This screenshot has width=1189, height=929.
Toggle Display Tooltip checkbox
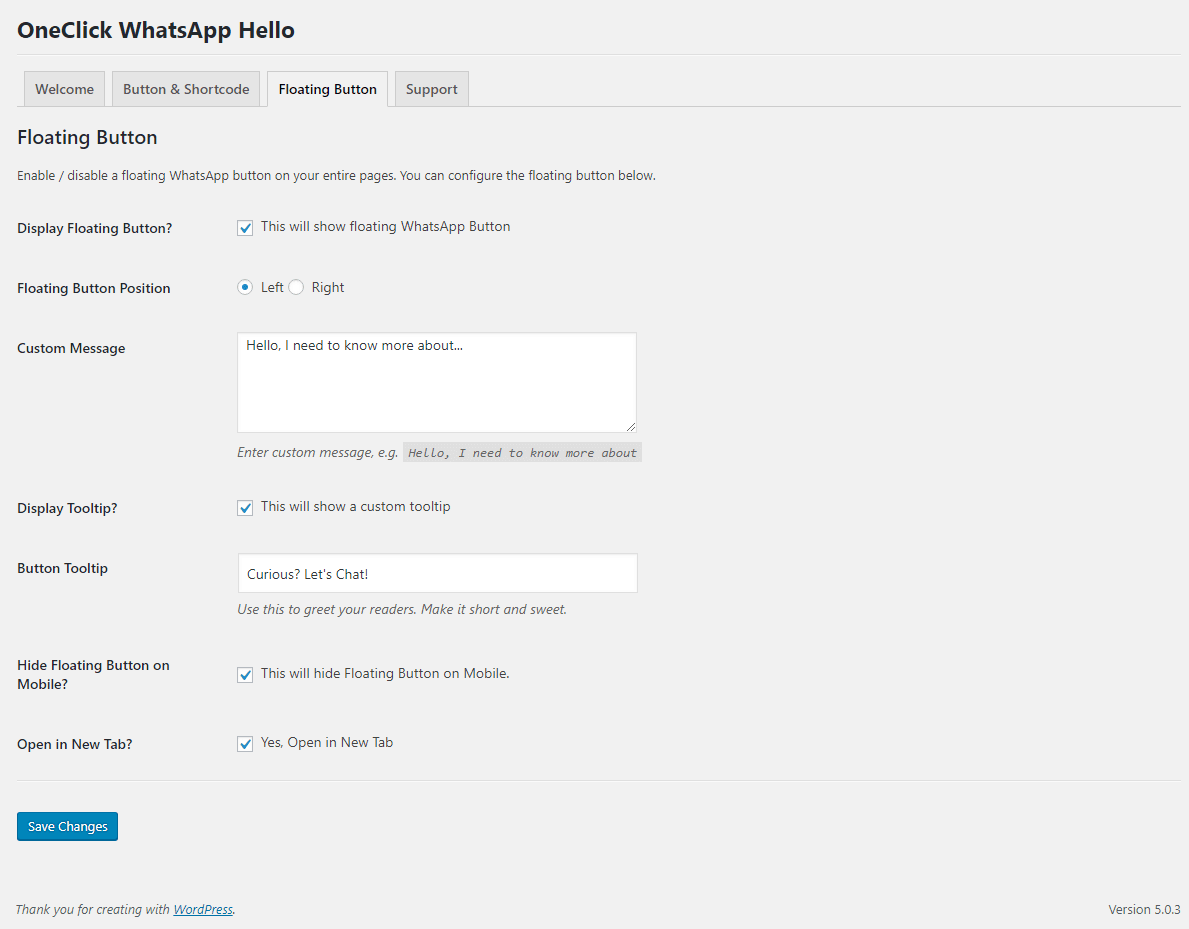[x=245, y=507]
